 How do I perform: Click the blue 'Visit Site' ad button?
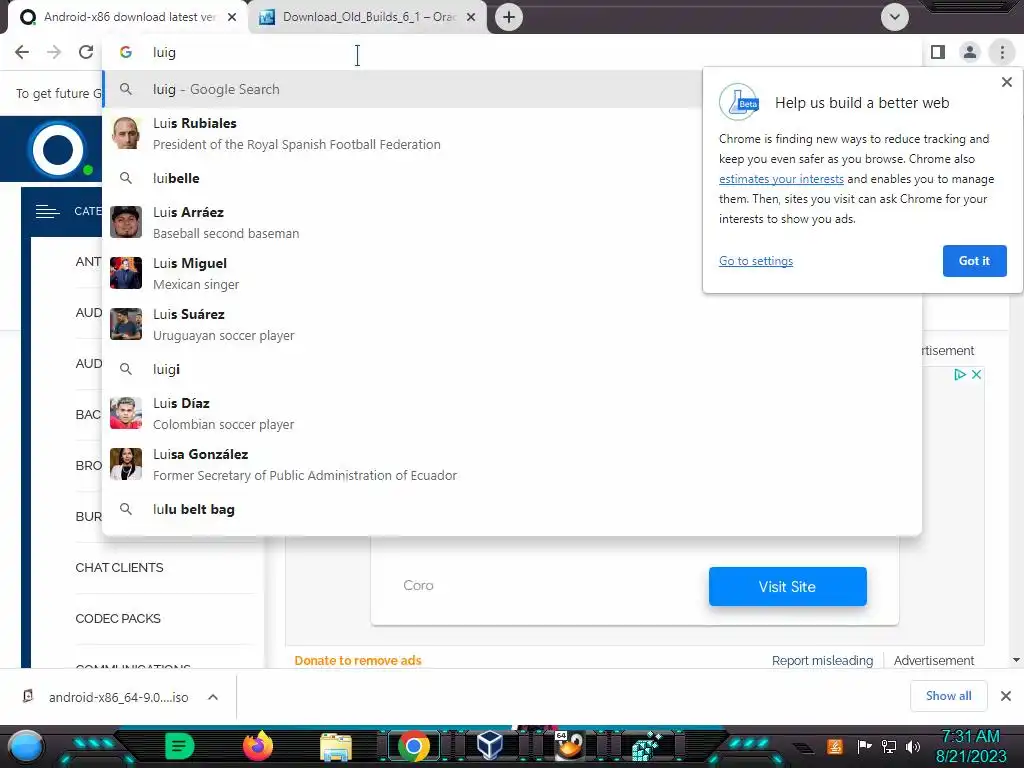788,586
